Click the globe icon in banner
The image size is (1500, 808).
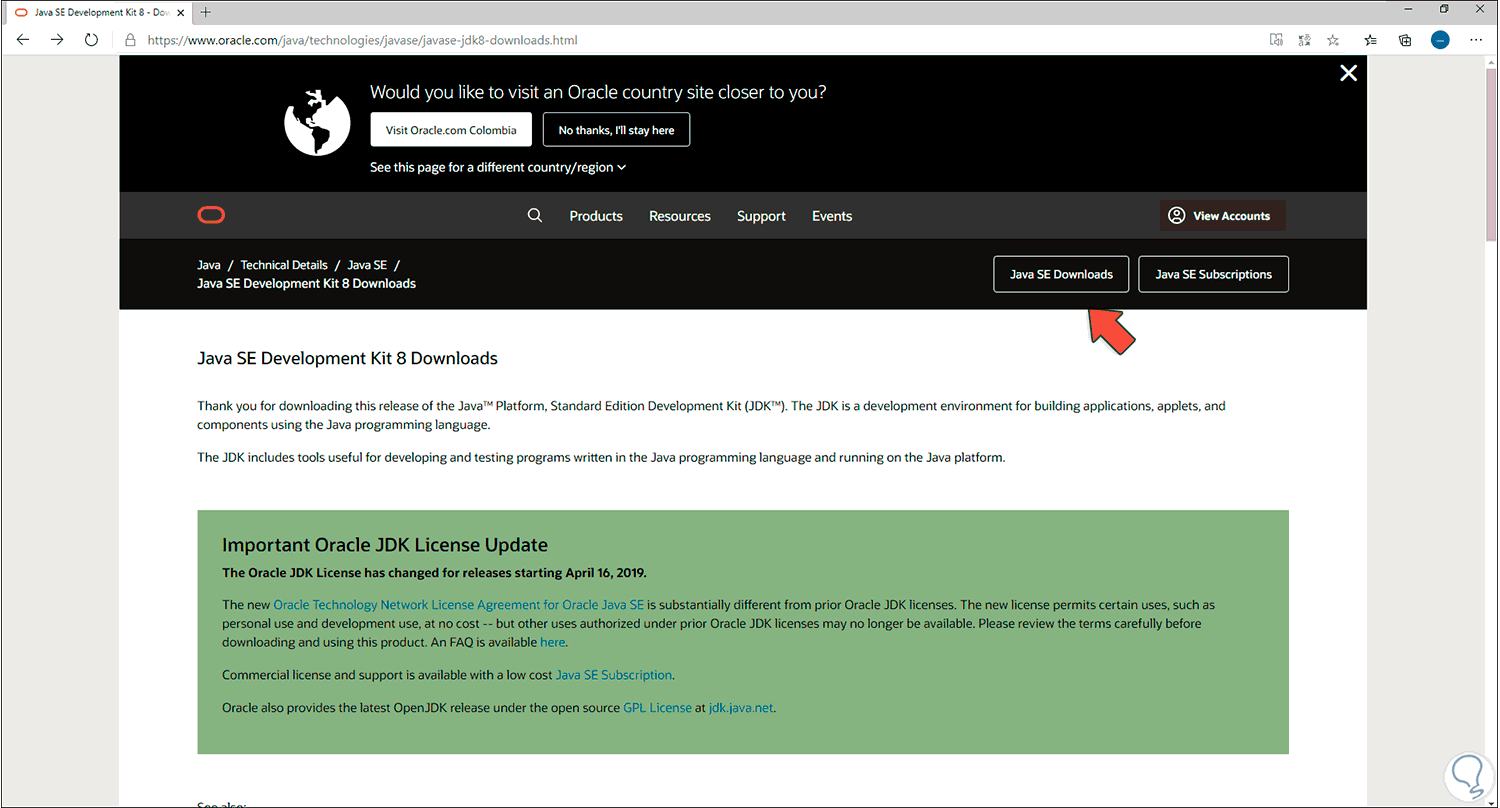point(317,123)
